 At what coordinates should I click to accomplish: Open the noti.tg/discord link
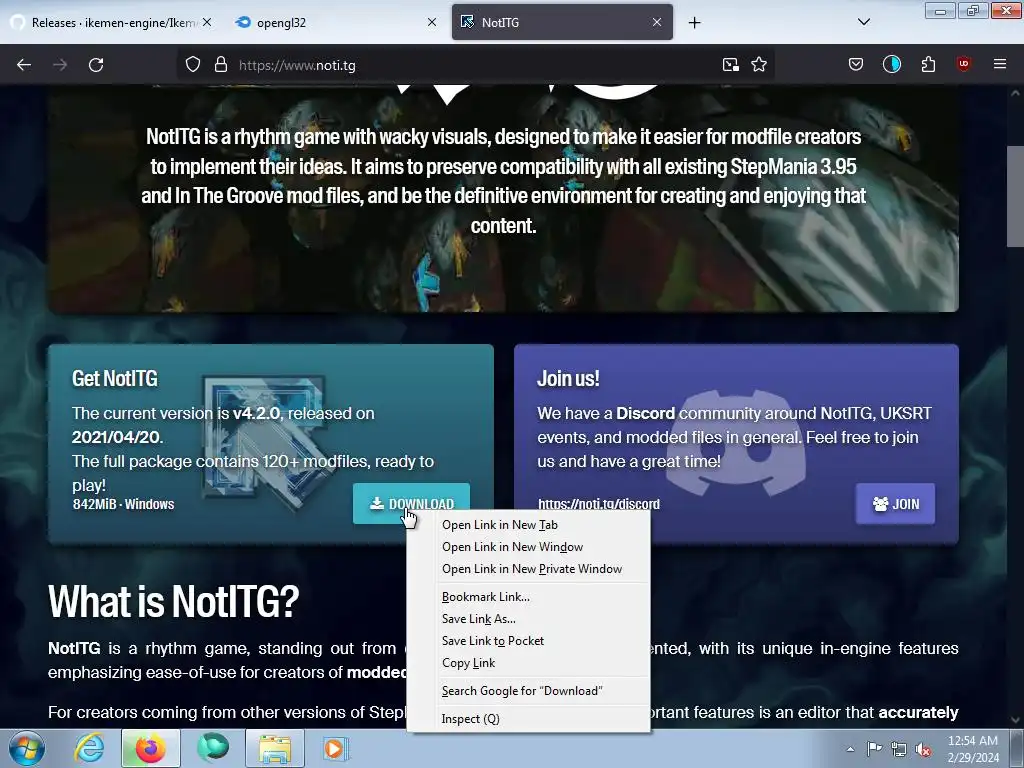coord(599,504)
